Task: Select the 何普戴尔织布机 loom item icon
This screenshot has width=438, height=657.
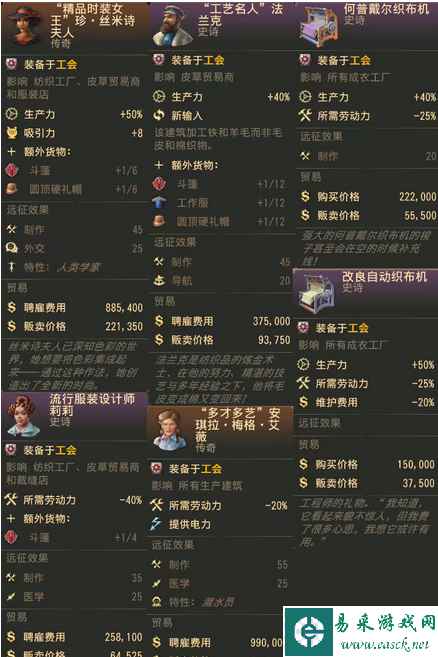Action: tap(319, 26)
